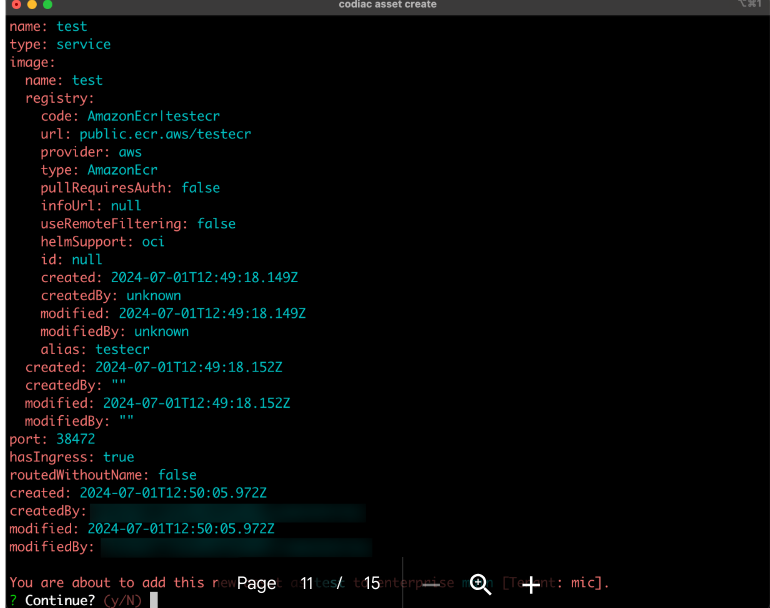
Task: Click the yellow minimize window button
Action: click(x=32, y=4)
